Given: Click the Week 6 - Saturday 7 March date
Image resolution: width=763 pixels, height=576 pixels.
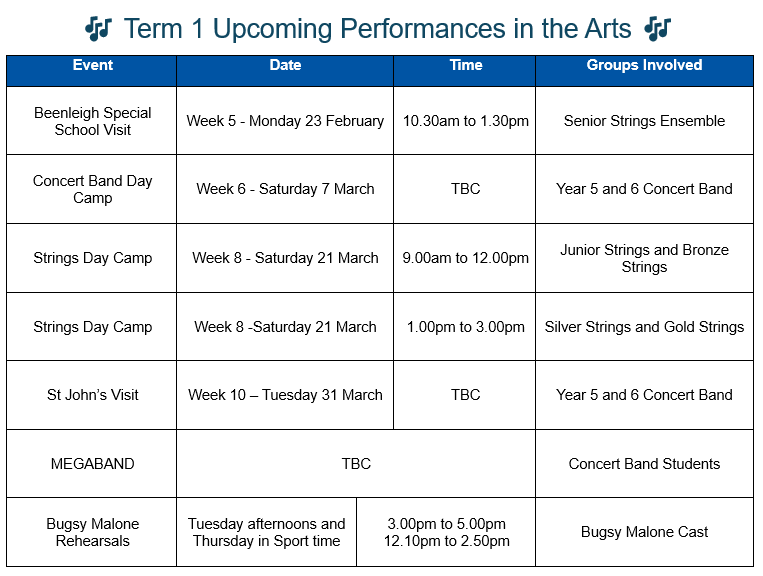Looking at the screenshot, I should (285, 189).
